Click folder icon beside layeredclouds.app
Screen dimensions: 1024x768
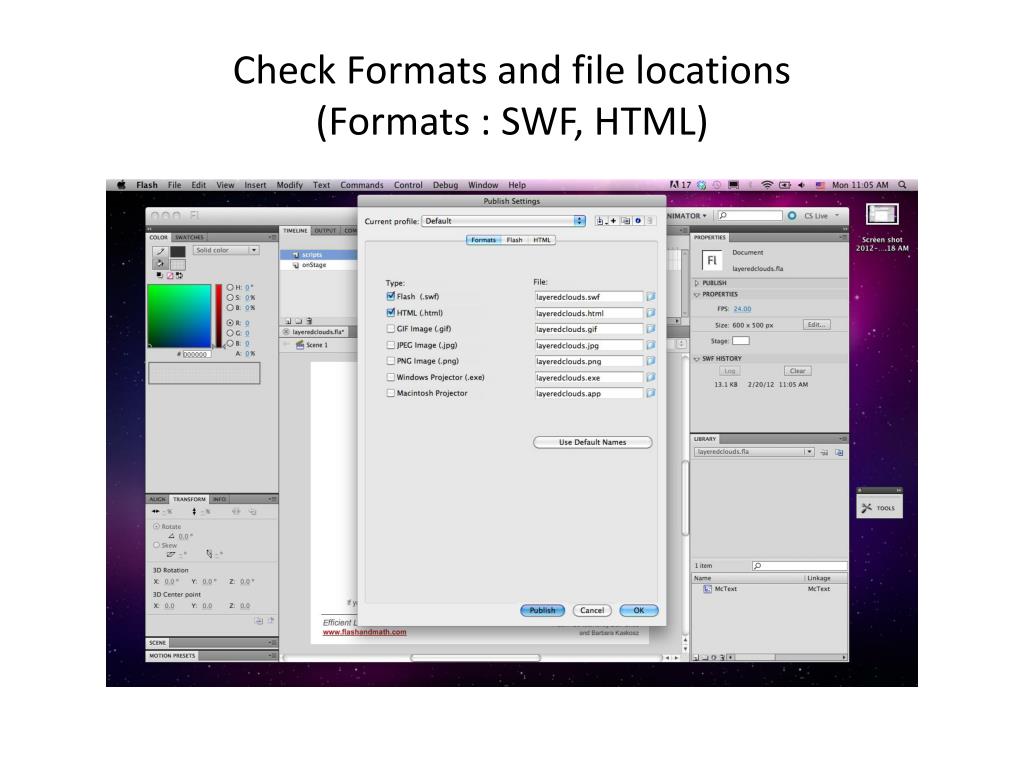(650, 393)
